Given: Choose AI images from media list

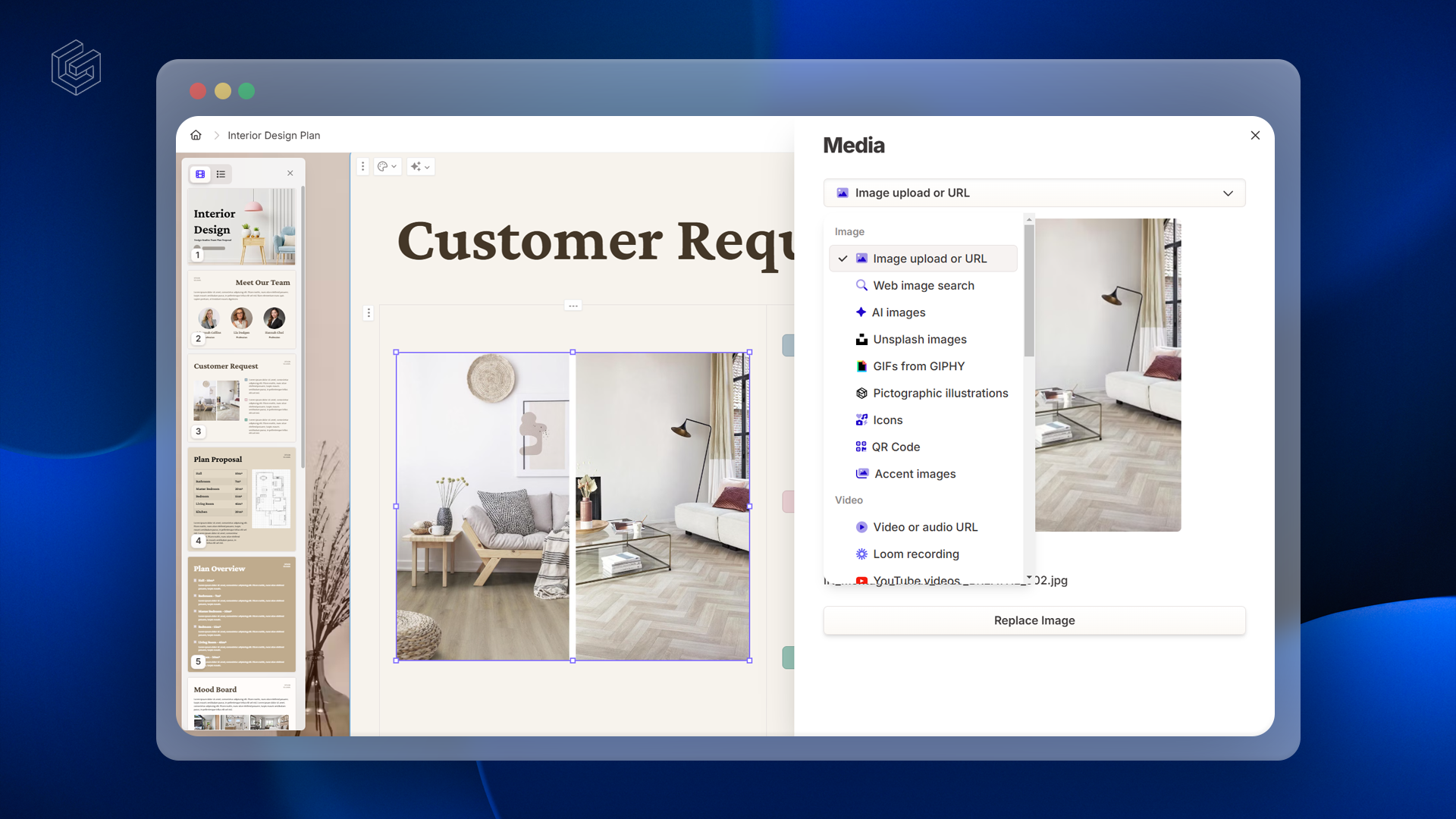Looking at the screenshot, I should pos(898,312).
